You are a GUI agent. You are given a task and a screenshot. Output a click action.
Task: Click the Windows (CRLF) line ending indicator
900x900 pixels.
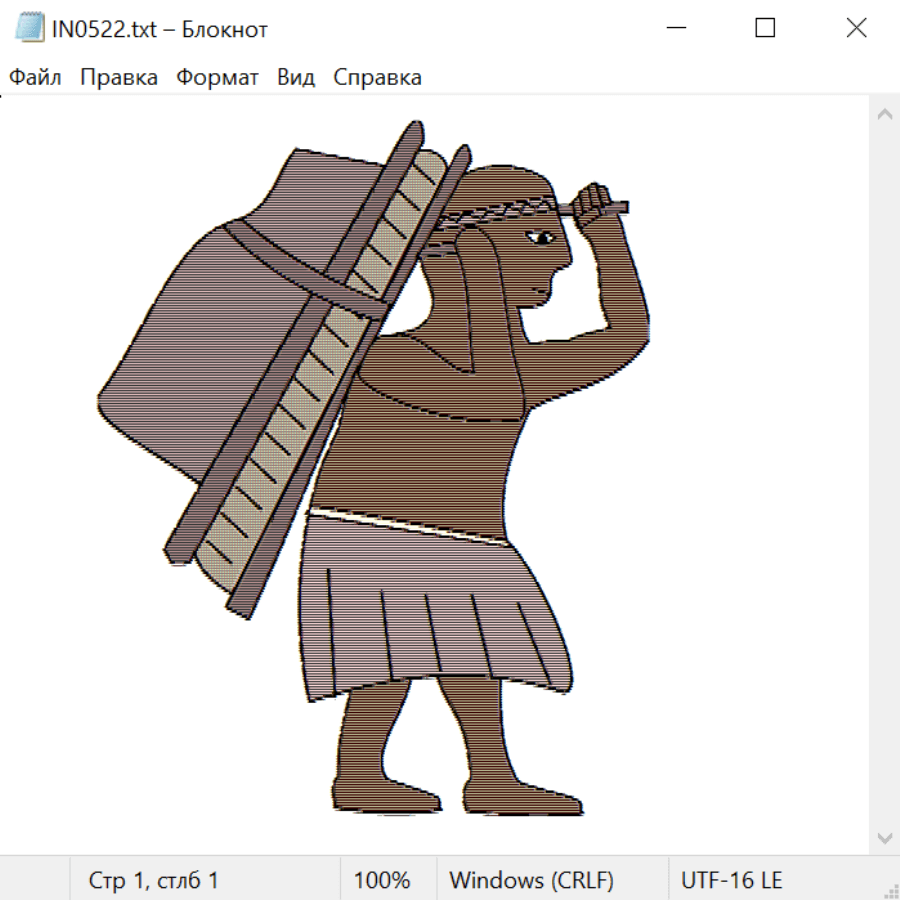(531, 881)
